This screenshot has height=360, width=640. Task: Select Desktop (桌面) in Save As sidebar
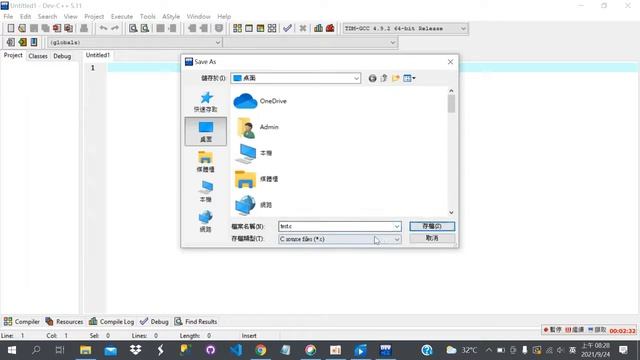(x=206, y=131)
